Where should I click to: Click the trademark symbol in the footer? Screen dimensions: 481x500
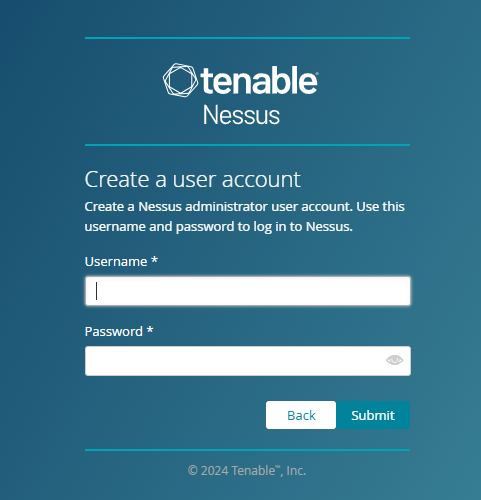278,467
